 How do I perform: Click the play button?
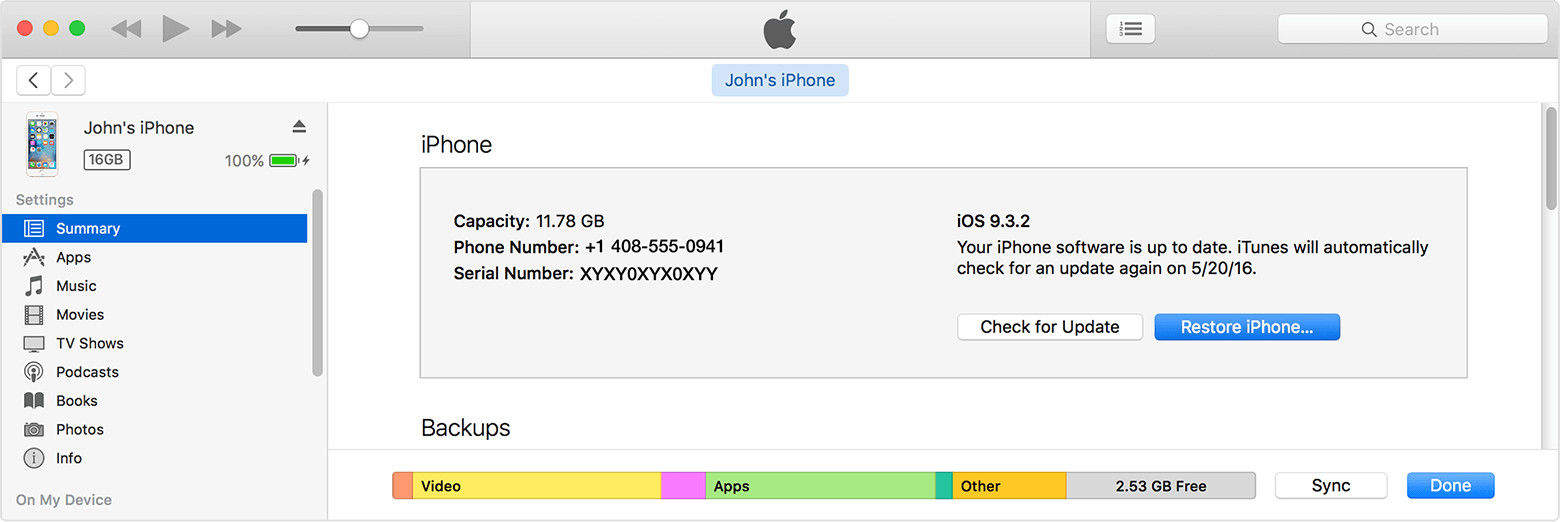pyautogui.click(x=176, y=29)
